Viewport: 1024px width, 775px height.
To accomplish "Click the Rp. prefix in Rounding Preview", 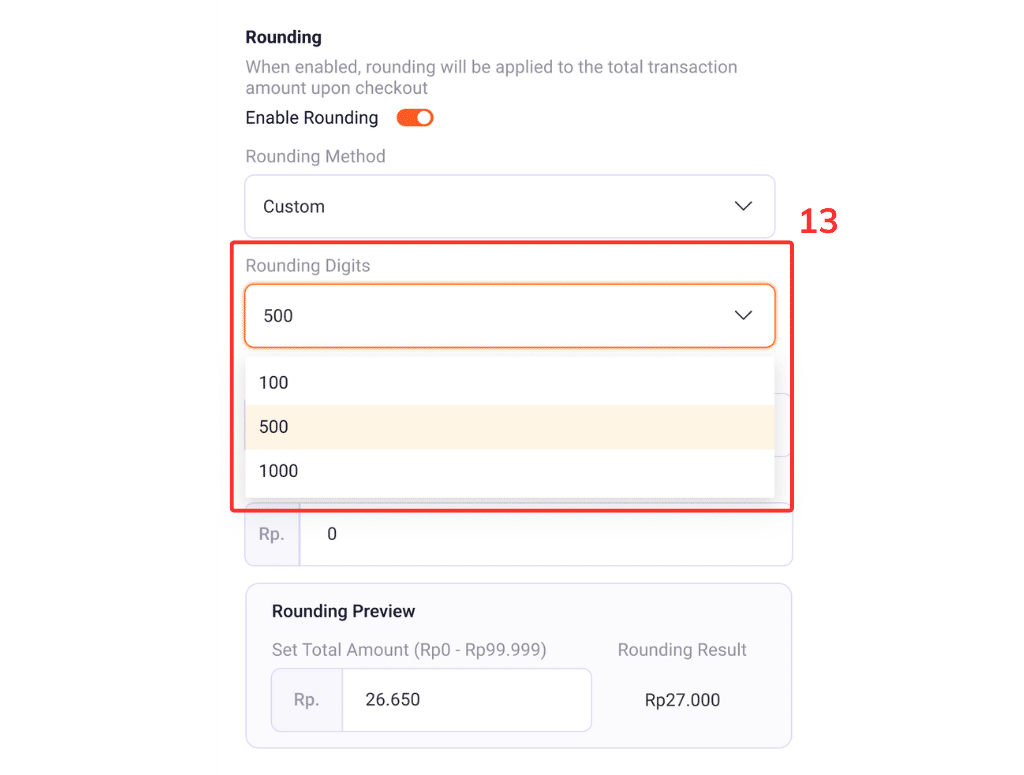I will coord(307,700).
